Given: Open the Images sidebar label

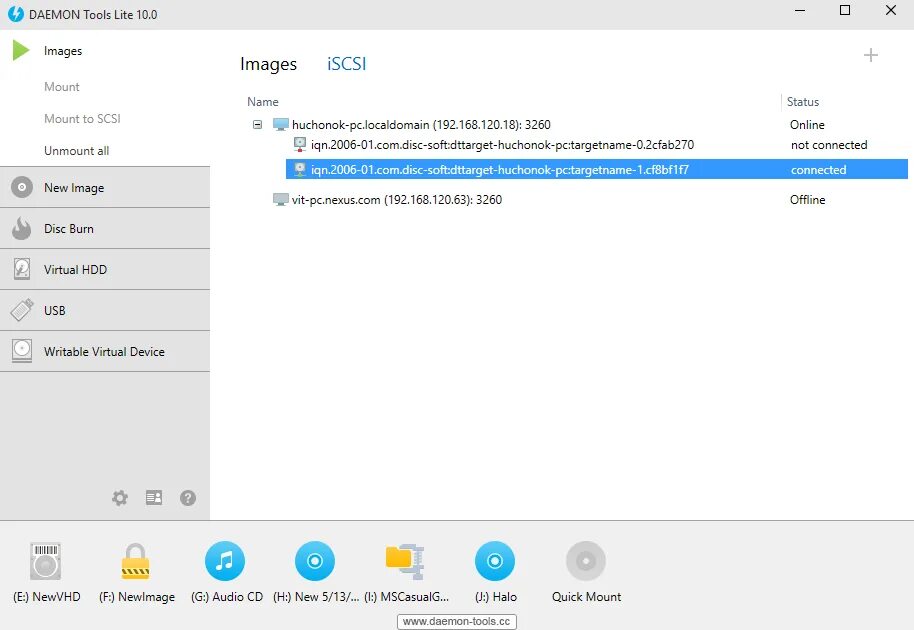Looking at the screenshot, I should click(x=63, y=51).
